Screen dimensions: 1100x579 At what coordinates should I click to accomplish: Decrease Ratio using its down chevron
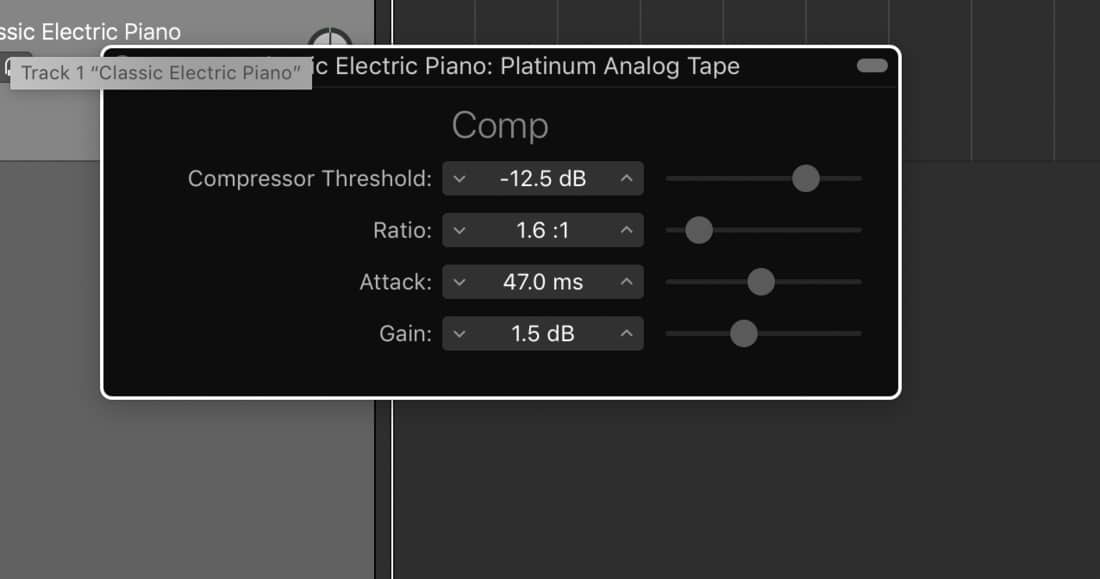click(460, 230)
